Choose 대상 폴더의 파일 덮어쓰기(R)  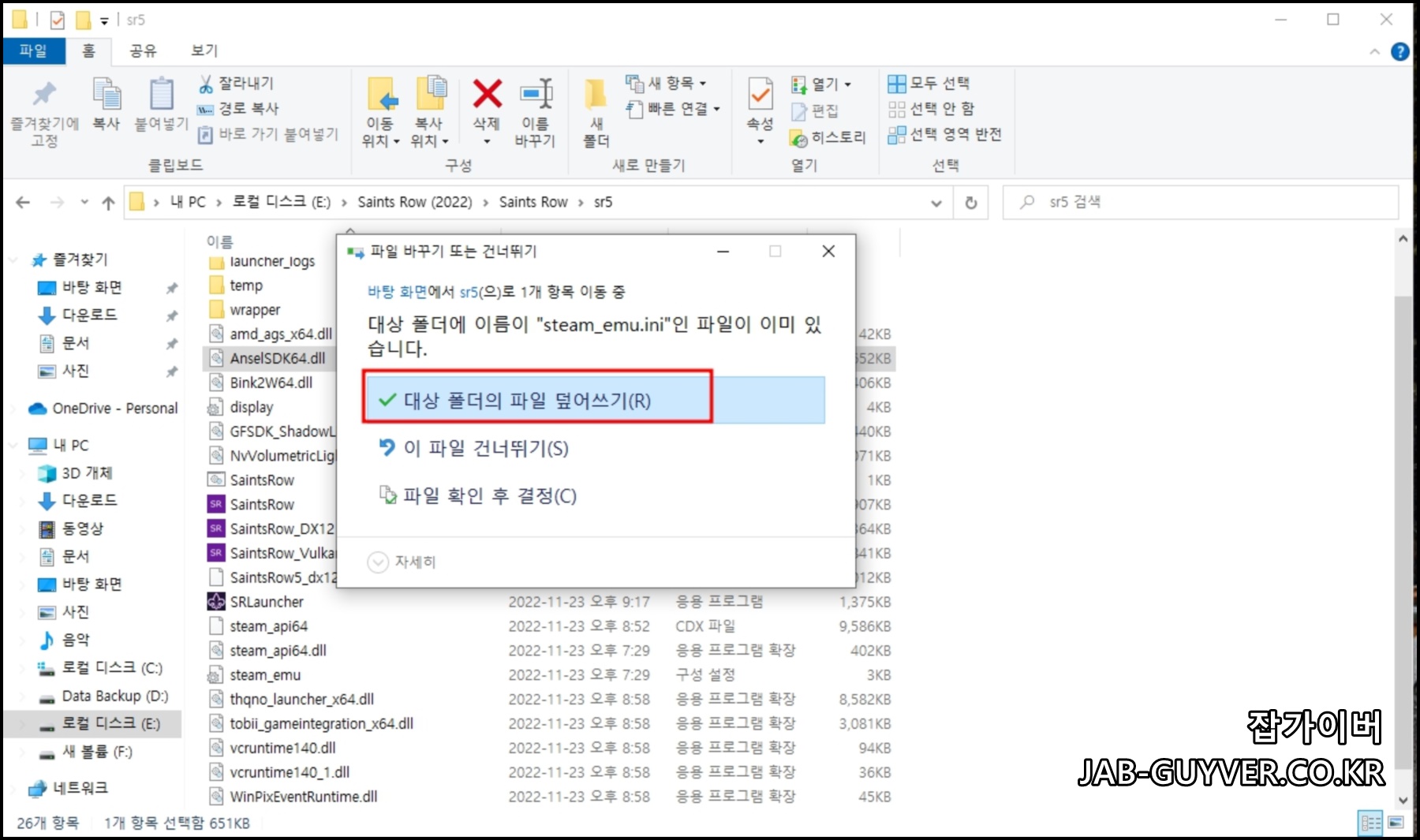coord(594,400)
